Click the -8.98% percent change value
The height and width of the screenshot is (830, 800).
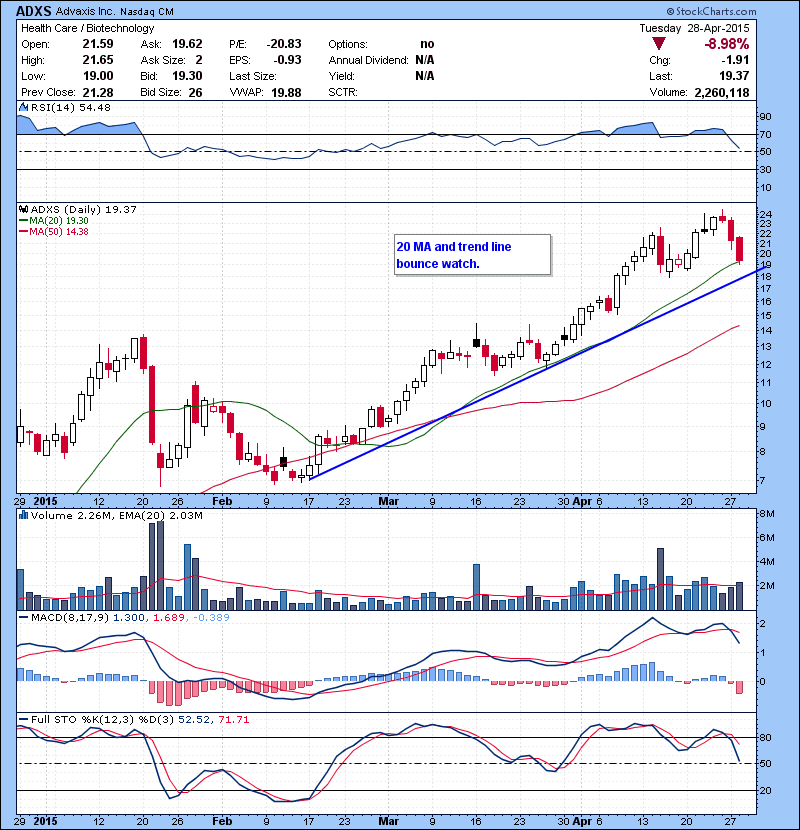(726, 44)
